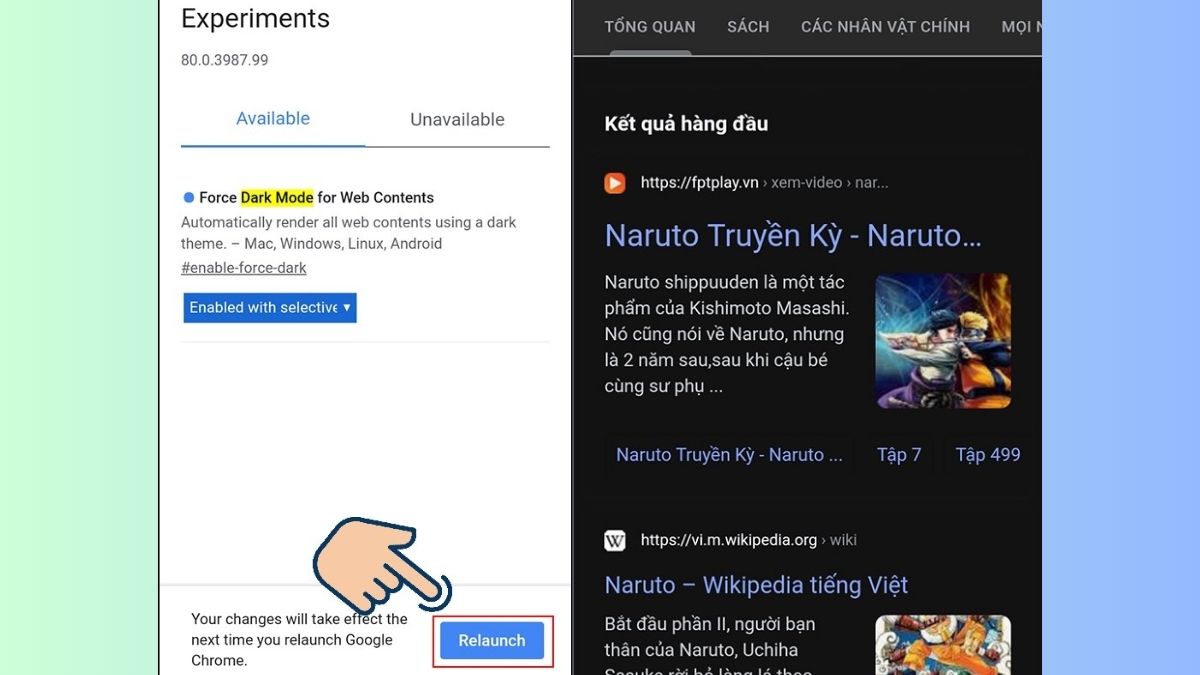Switch to the Available tab
The height and width of the screenshot is (675, 1200).
(273, 119)
